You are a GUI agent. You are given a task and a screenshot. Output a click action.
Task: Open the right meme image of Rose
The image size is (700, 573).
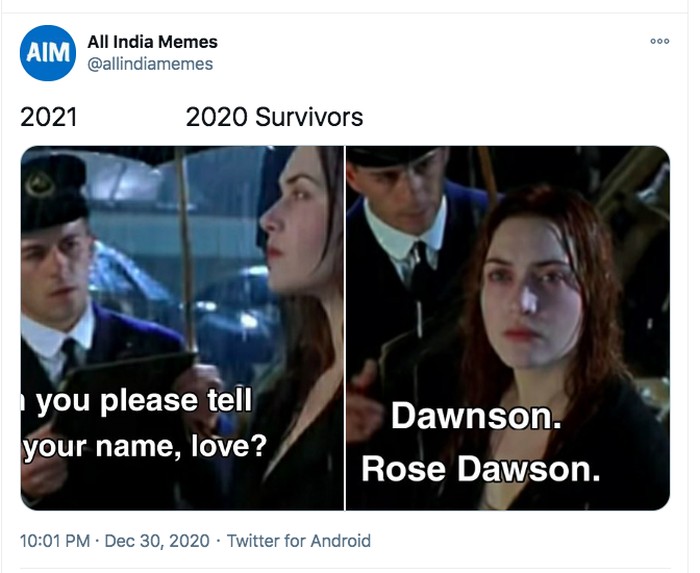pos(508,328)
